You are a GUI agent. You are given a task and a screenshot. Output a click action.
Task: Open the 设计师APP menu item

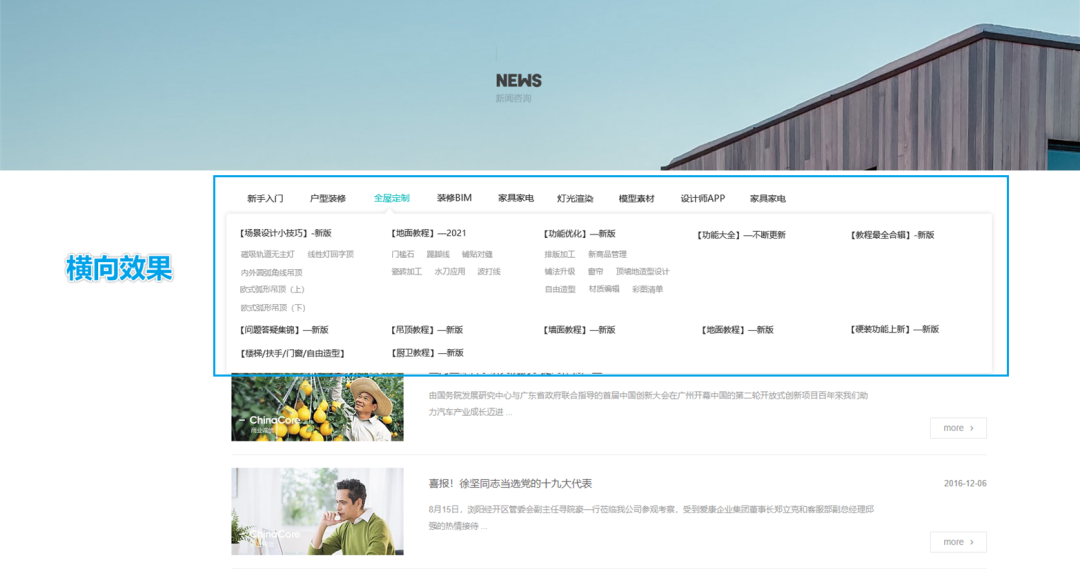702,199
